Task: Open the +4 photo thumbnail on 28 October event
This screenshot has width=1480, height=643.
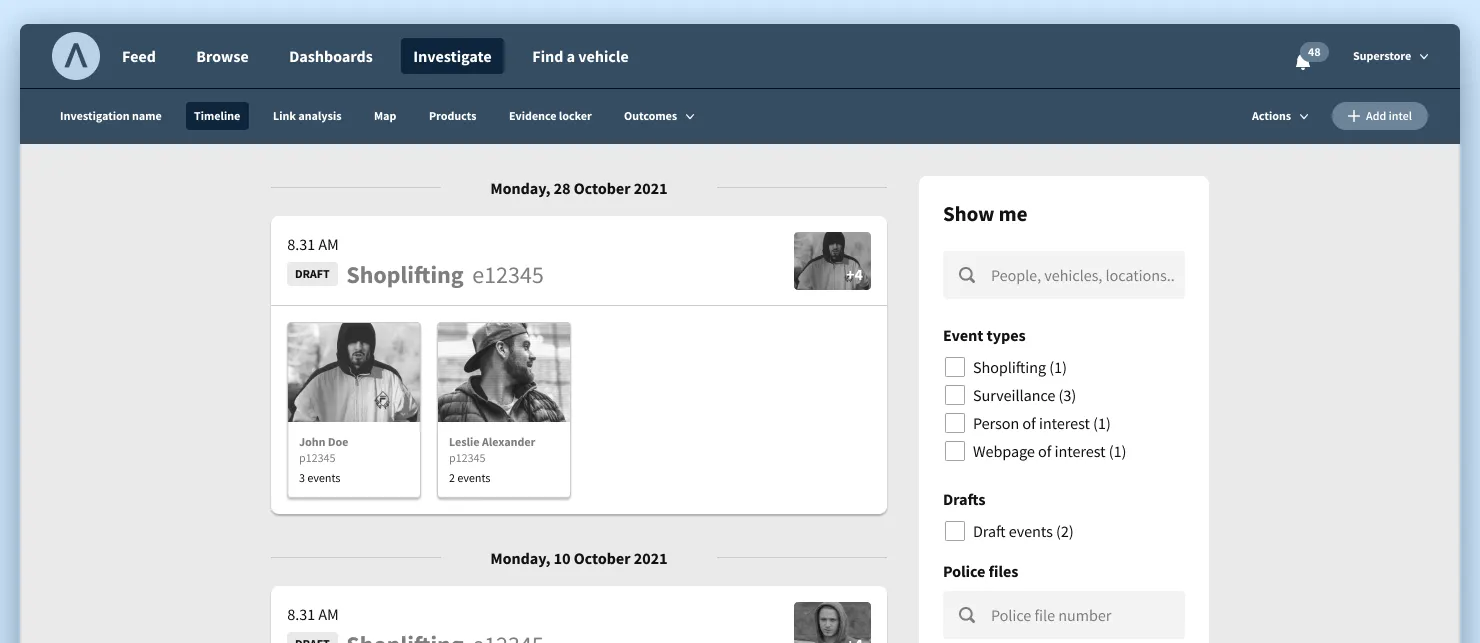Action: (x=832, y=261)
